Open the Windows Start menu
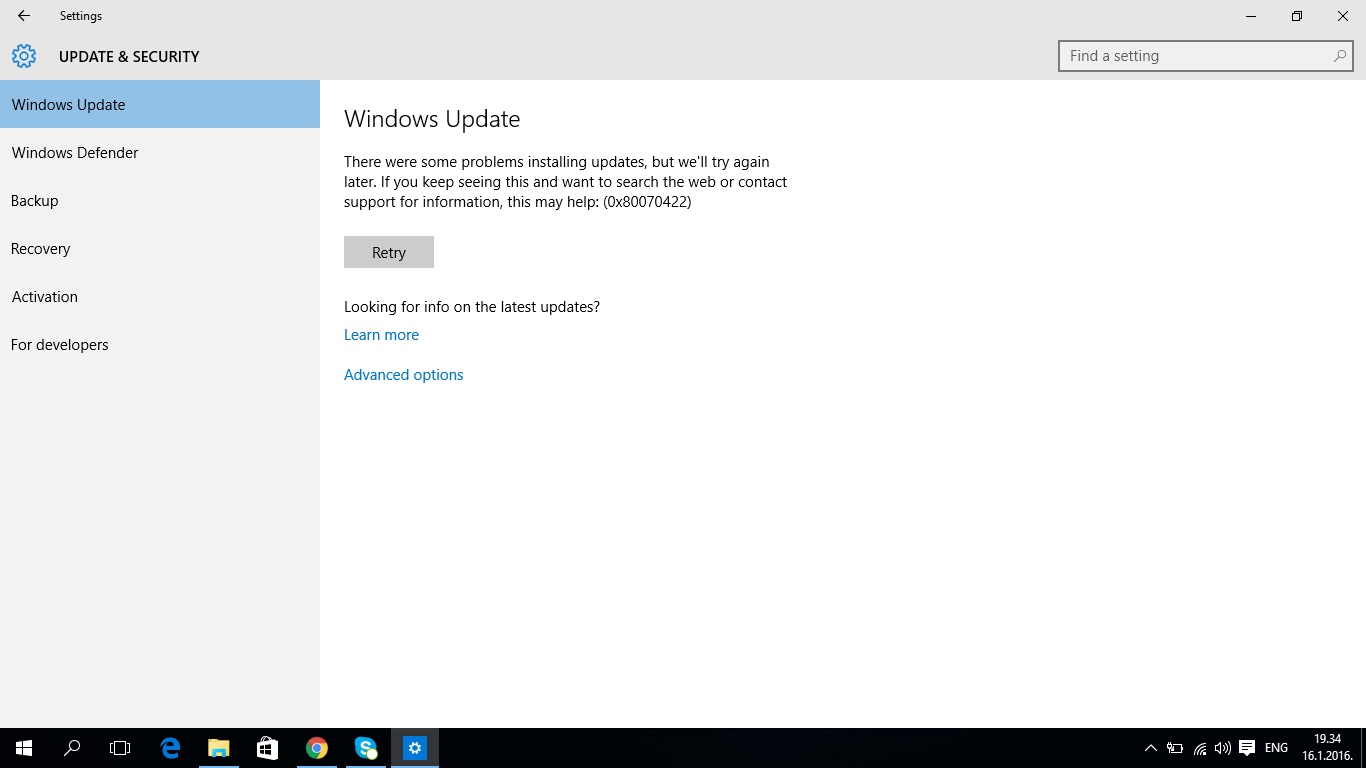The height and width of the screenshot is (768, 1366). pyautogui.click(x=24, y=748)
